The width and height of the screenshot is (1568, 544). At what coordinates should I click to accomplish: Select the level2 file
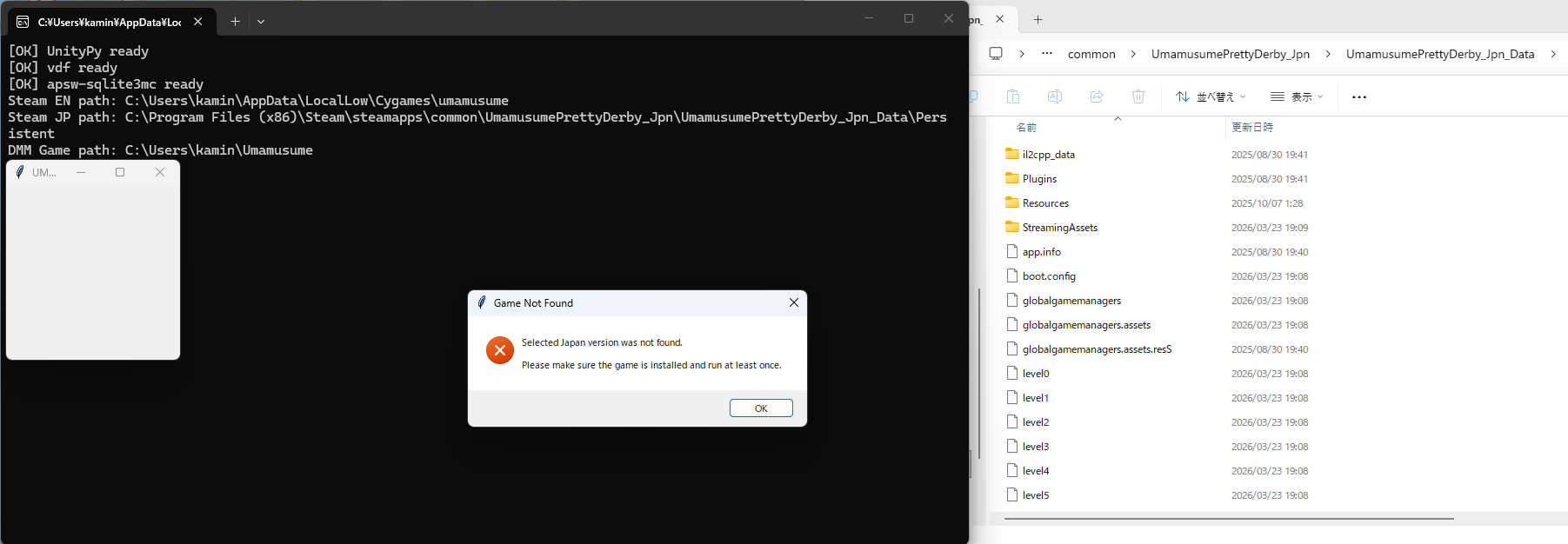pyautogui.click(x=1036, y=422)
